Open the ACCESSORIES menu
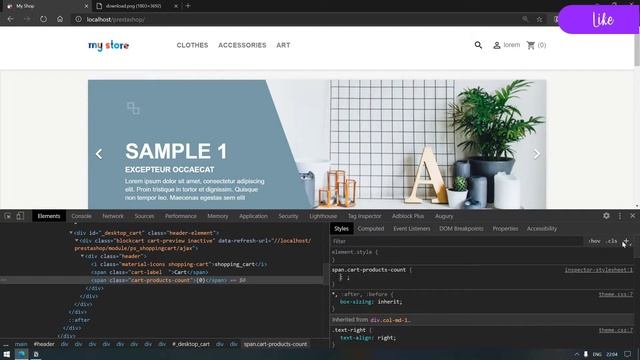The height and width of the screenshot is (360, 640). click(x=242, y=45)
